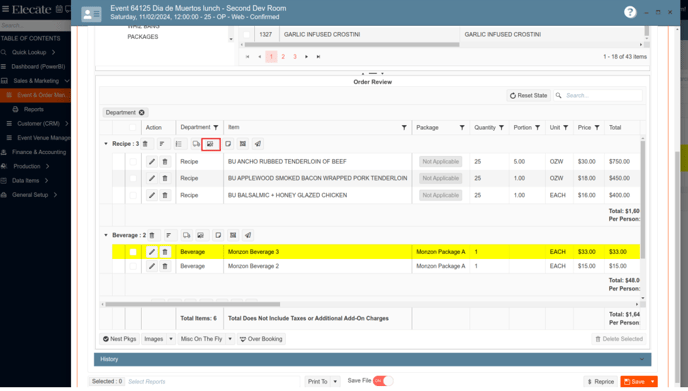Screen dimensions: 688x391
Task: Click the grid icon in Recipe group row
Action: 243,144
